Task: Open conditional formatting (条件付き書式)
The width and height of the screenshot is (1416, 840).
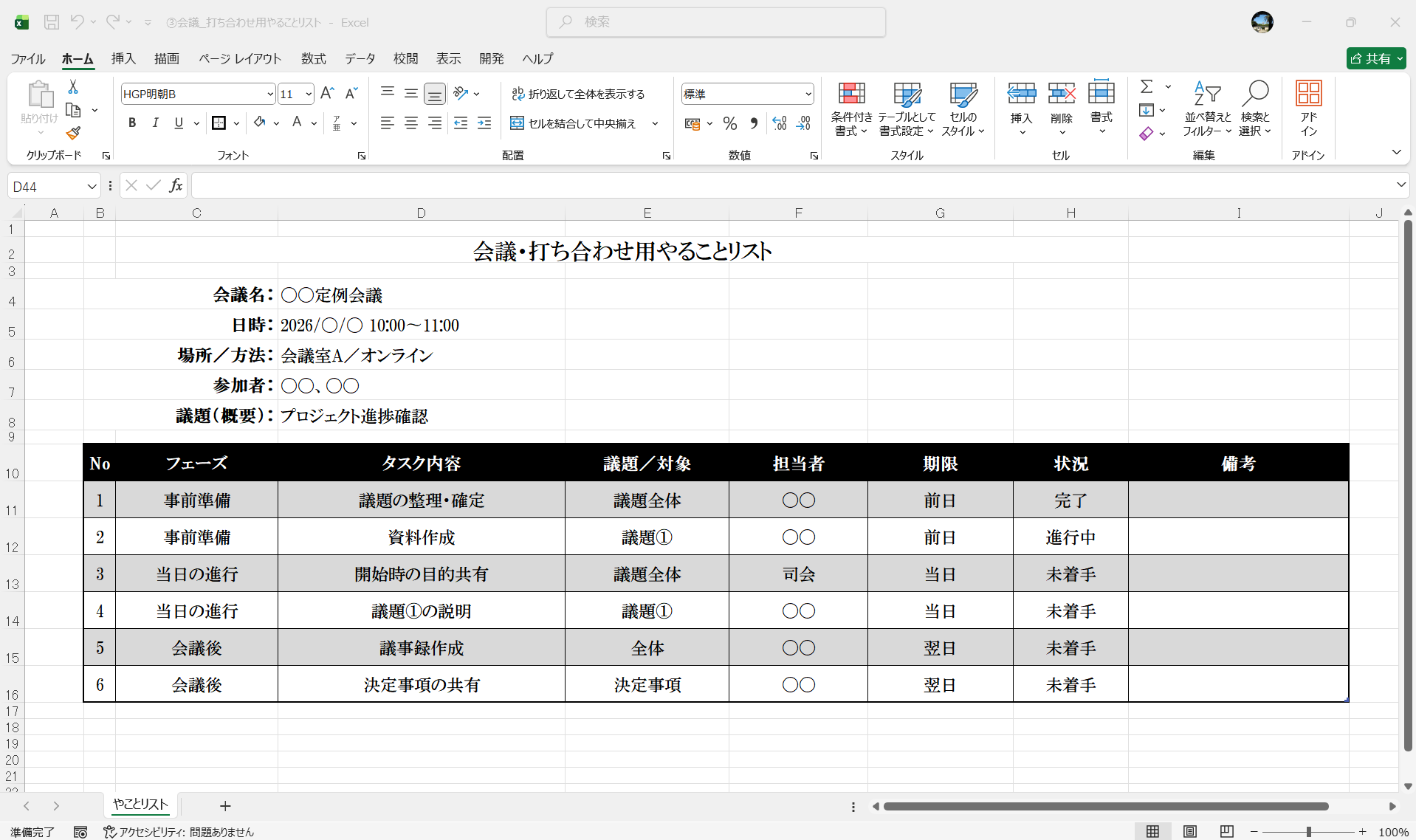Action: 850,109
